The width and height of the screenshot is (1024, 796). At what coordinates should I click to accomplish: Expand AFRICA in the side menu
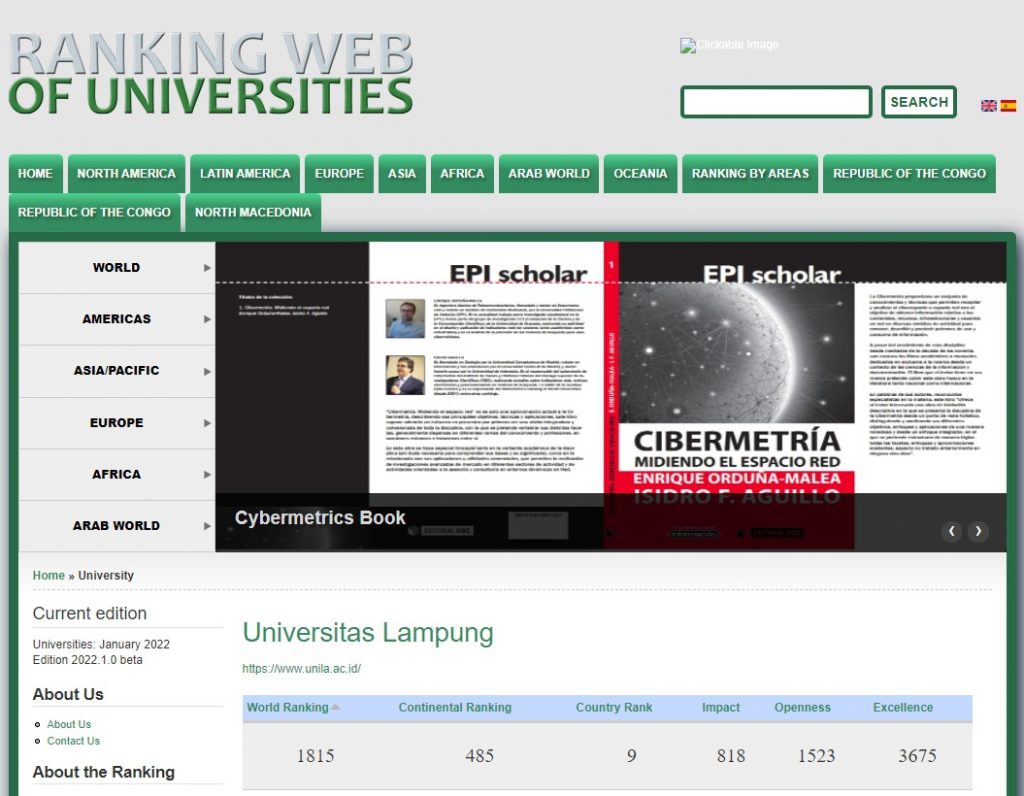tap(117, 475)
